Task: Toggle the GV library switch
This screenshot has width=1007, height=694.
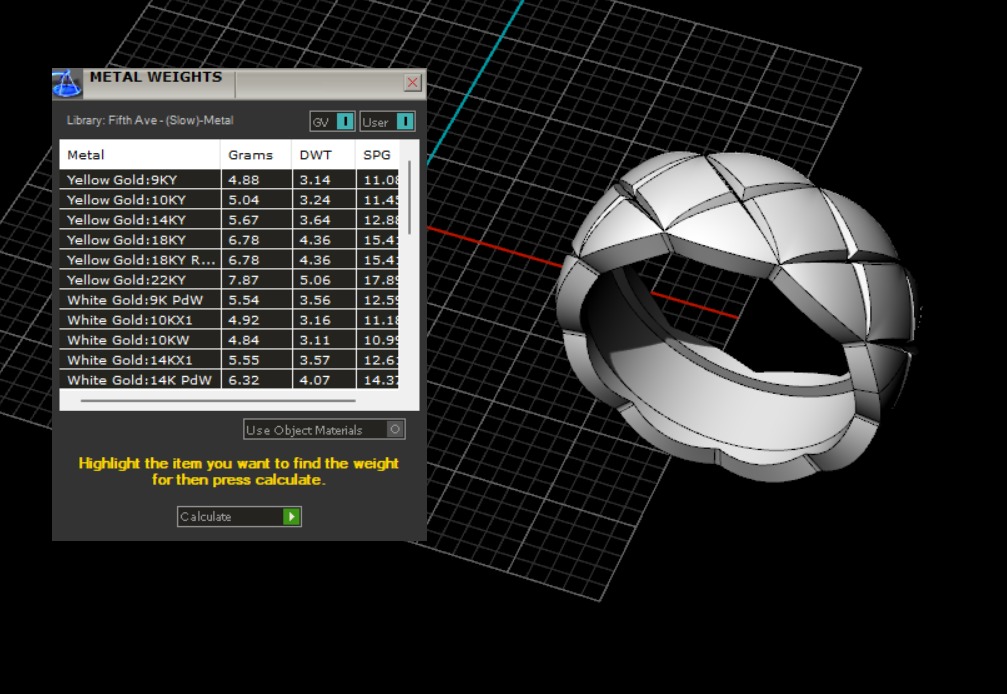Action: (332, 121)
